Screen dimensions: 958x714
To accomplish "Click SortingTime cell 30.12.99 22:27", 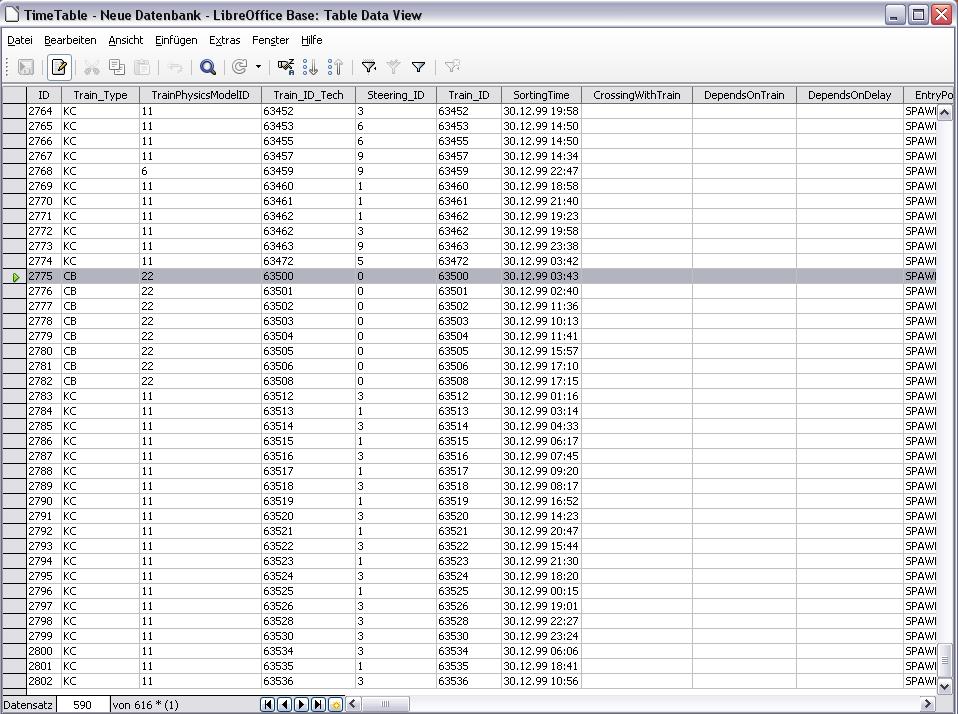I will point(541,621).
